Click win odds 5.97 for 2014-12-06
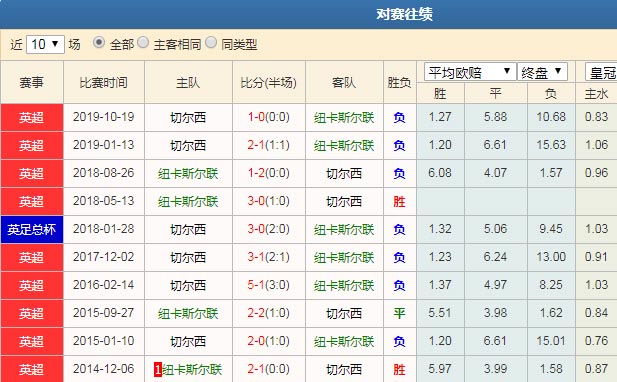 coord(440,369)
